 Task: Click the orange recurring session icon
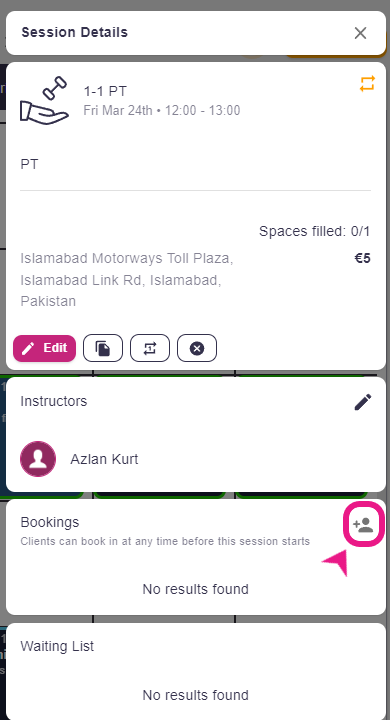(367, 84)
